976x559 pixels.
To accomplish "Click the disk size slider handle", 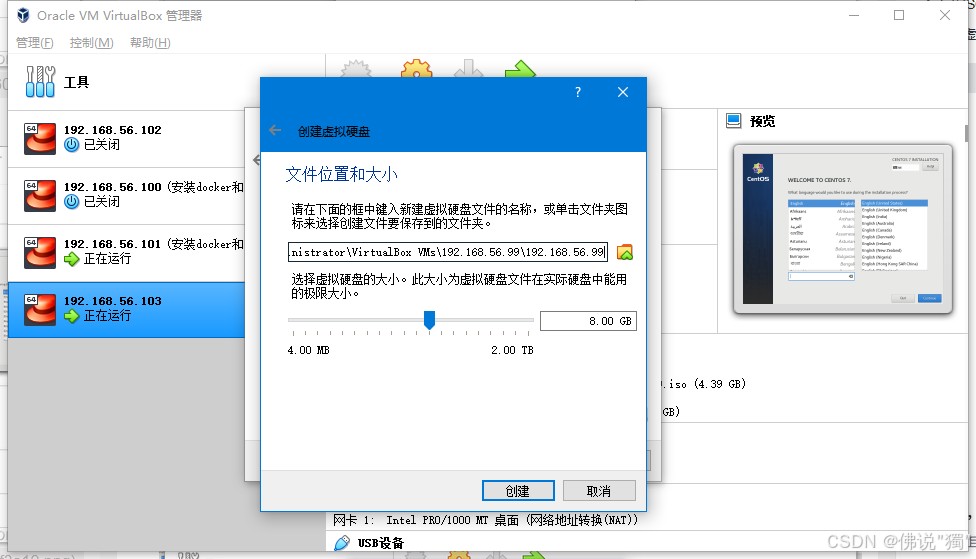I will pos(429,320).
